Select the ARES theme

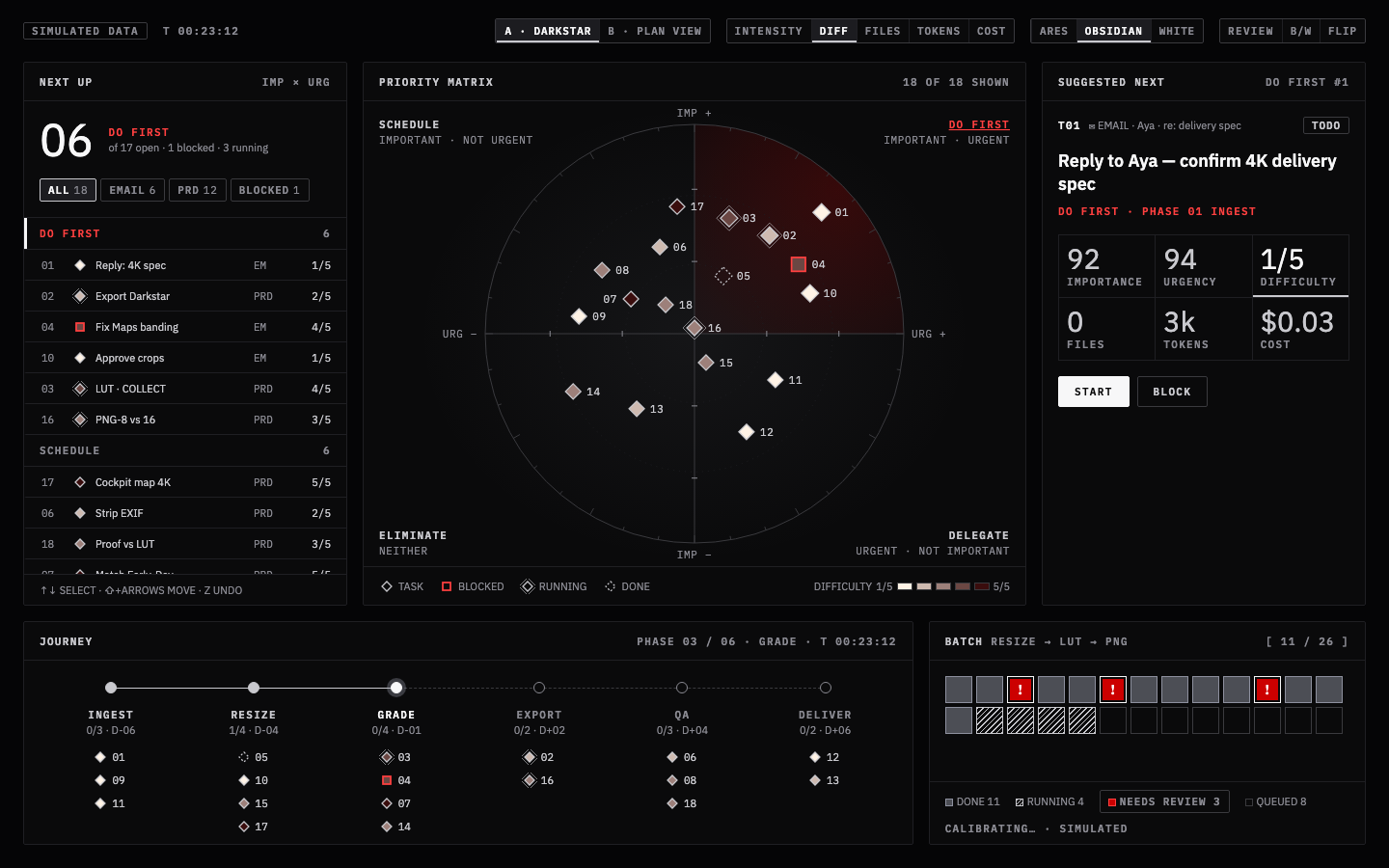pos(1053,31)
